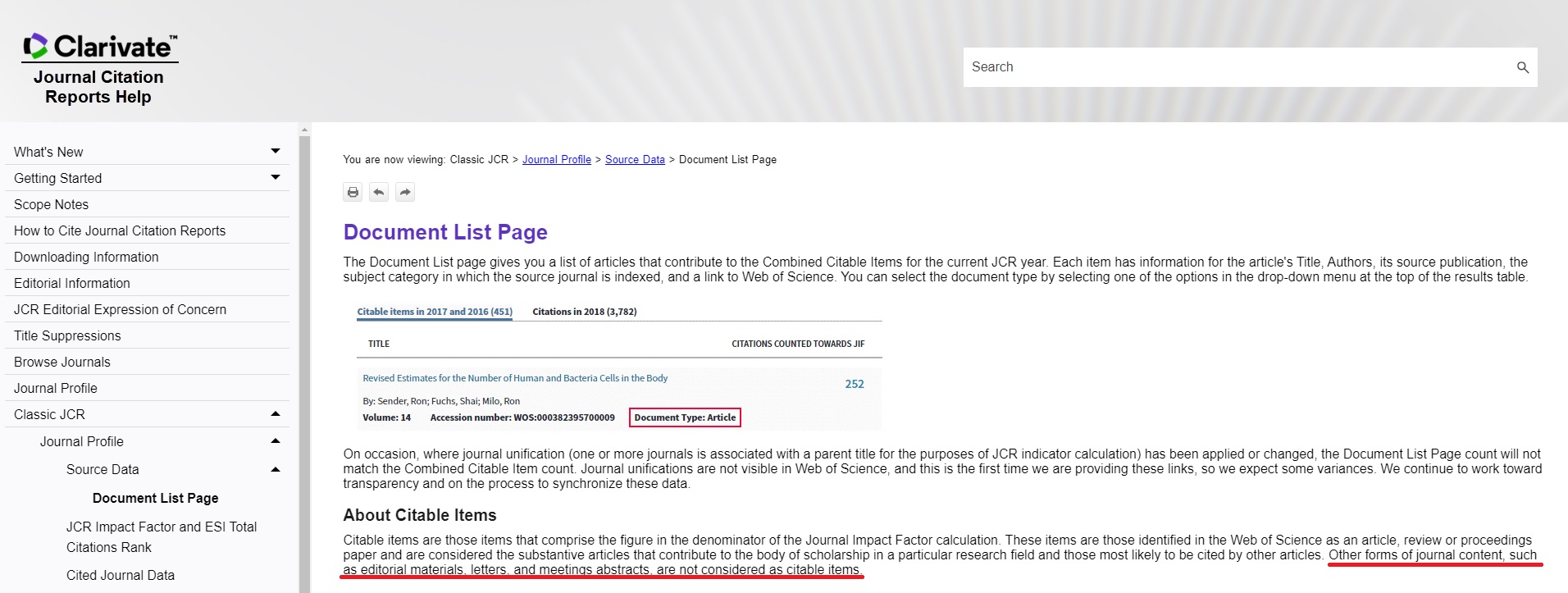
Task: Click the About Citable Items heading
Action: [420, 515]
